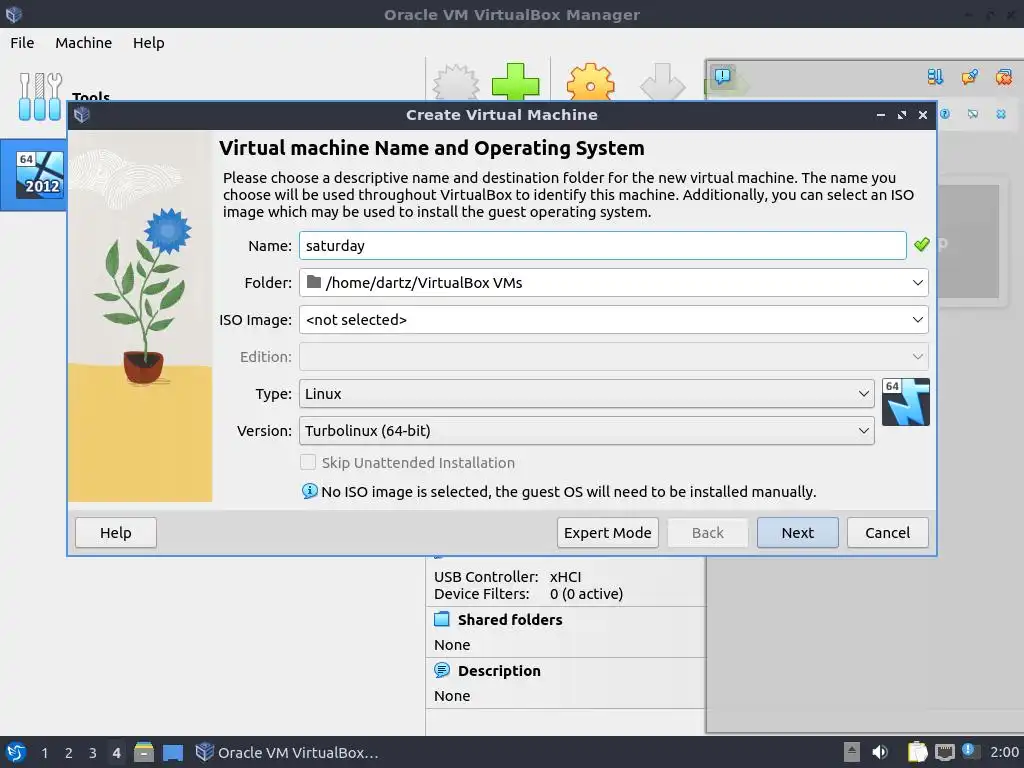Minimize the Create Virtual Machine dialog
This screenshot has width=1024, height=768.
pyautogui.click(x=881, y=115)
